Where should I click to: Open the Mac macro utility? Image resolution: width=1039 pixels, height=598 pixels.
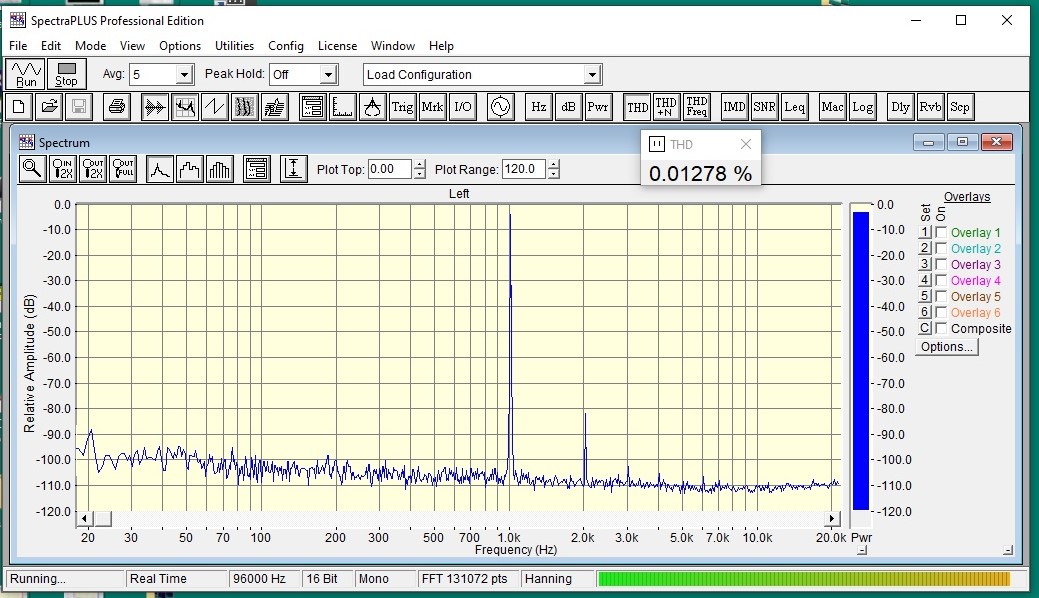coord(832,107)
